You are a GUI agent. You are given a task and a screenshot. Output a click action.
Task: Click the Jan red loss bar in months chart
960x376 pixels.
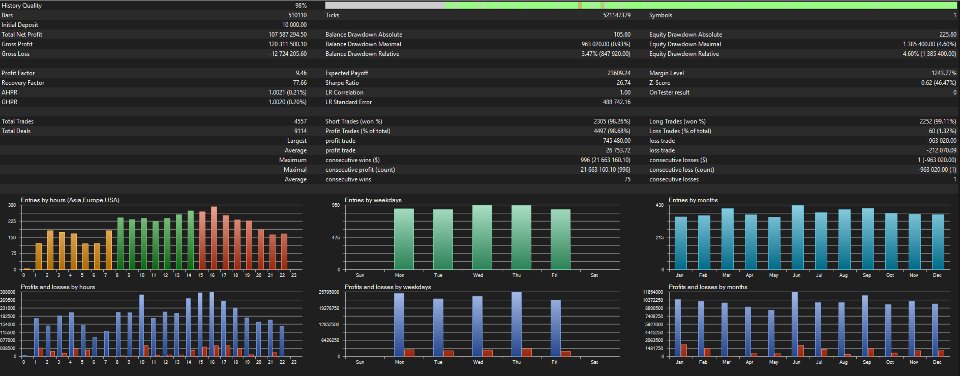(x=684, y=350)
